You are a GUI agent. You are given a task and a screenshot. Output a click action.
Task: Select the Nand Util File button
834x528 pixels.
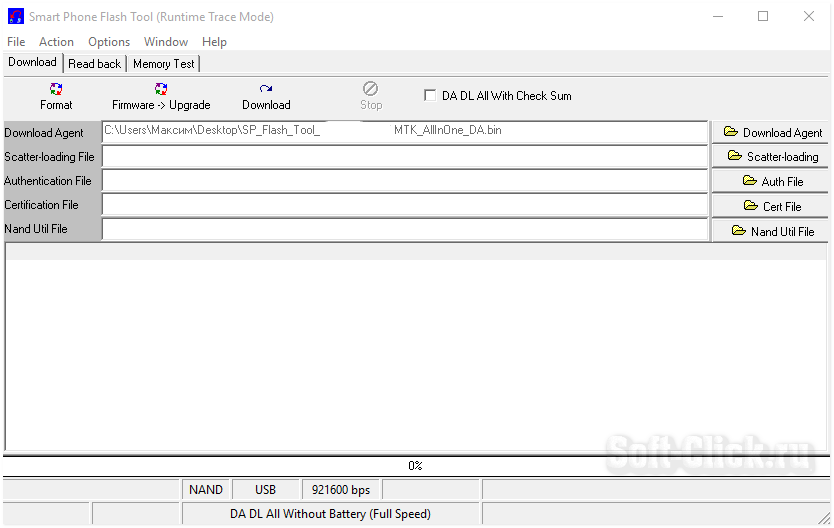770,231
